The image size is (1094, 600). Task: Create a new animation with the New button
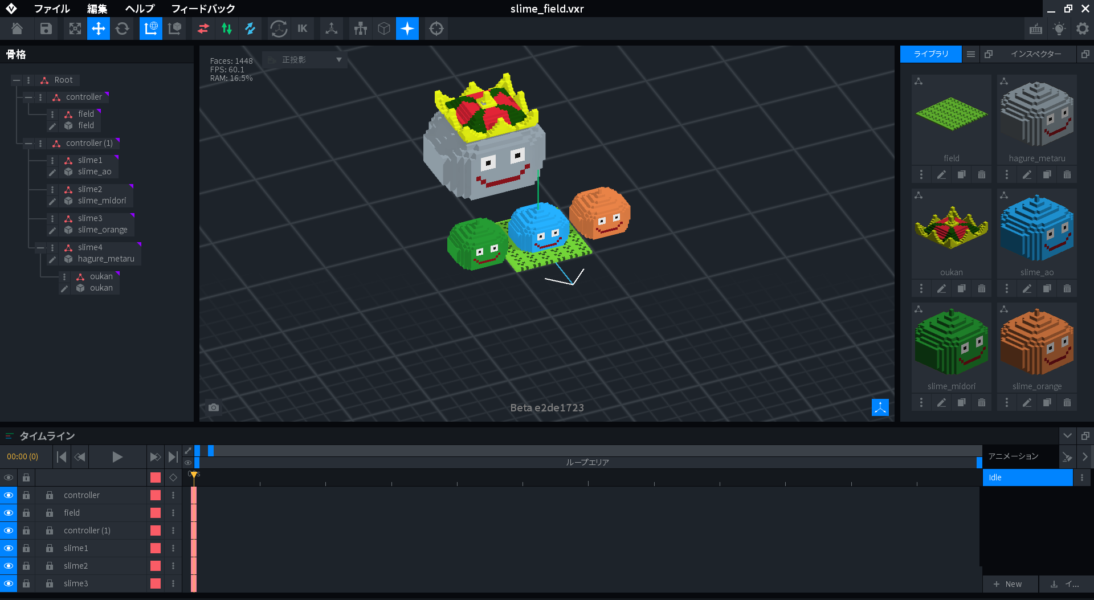(x=1009, y=584)
